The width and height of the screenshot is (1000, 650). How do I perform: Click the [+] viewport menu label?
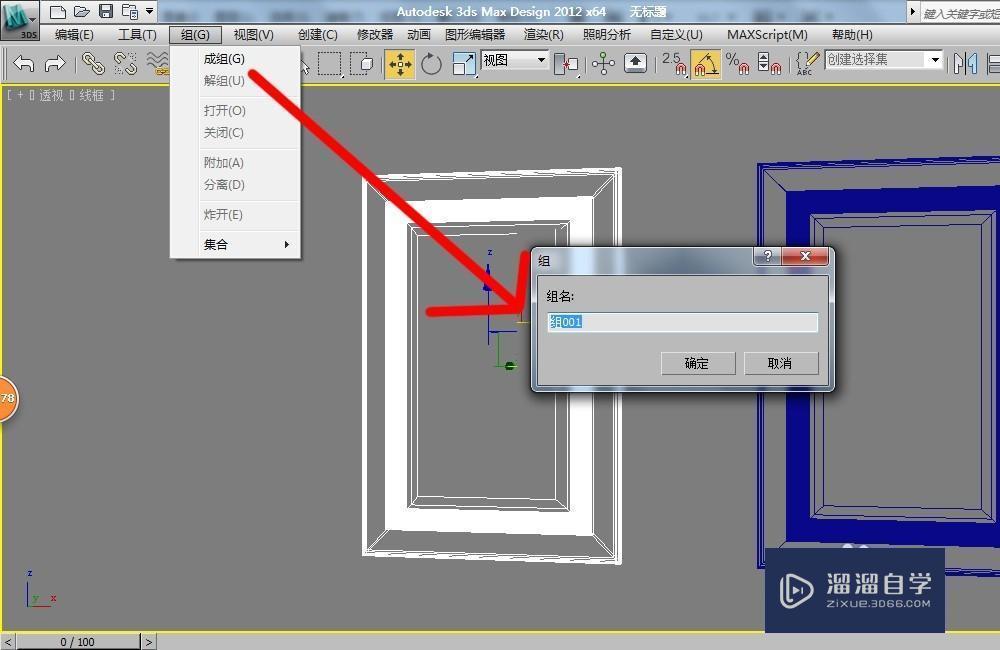(x=20, y=96)
